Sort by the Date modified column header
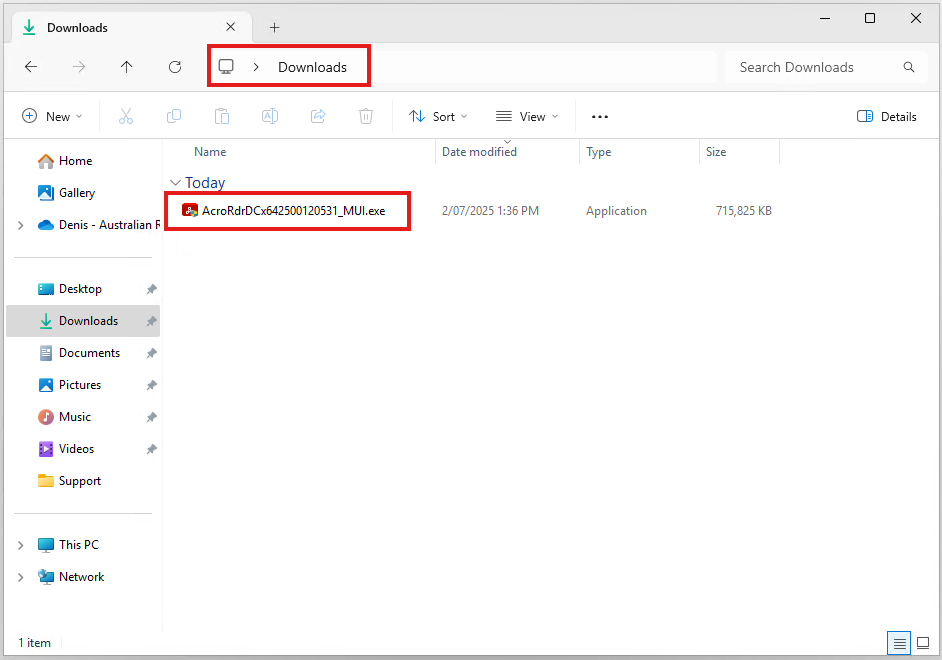Image resolution: width=942 pixels, height=660 pixels. pyautogui.click(x=480, y=152)
